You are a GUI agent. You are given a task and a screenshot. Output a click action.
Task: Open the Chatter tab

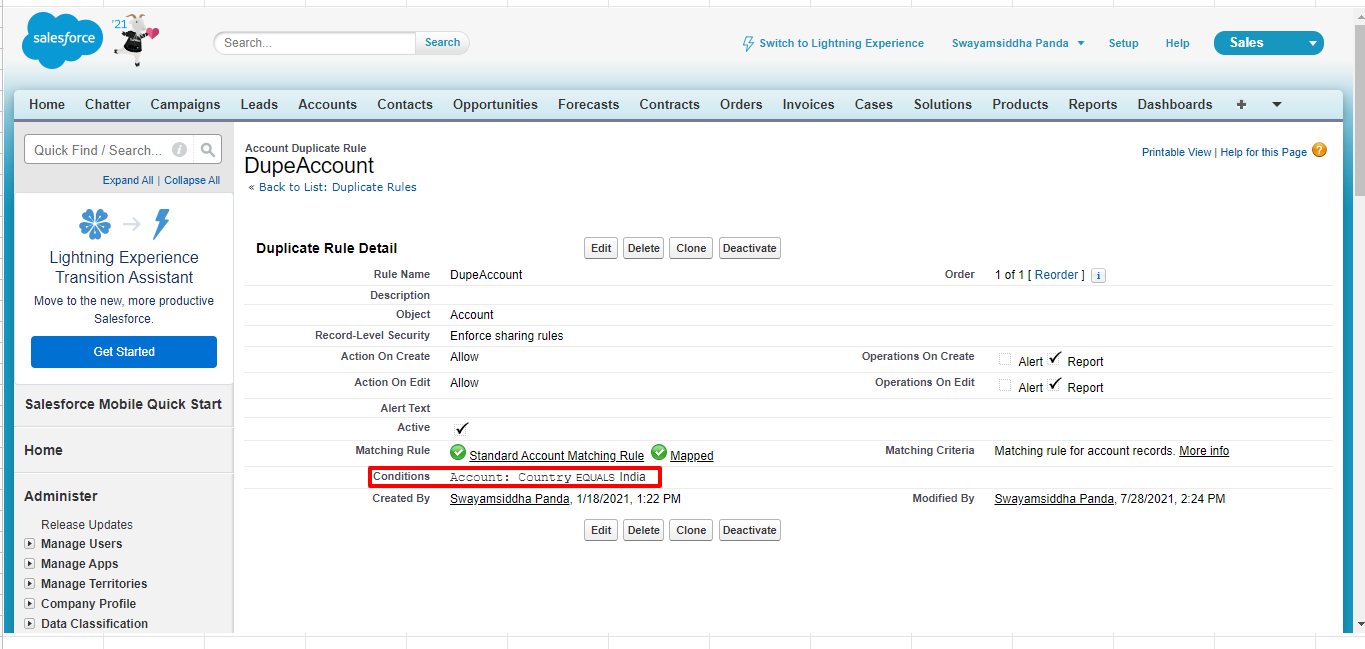pos(108,104)
